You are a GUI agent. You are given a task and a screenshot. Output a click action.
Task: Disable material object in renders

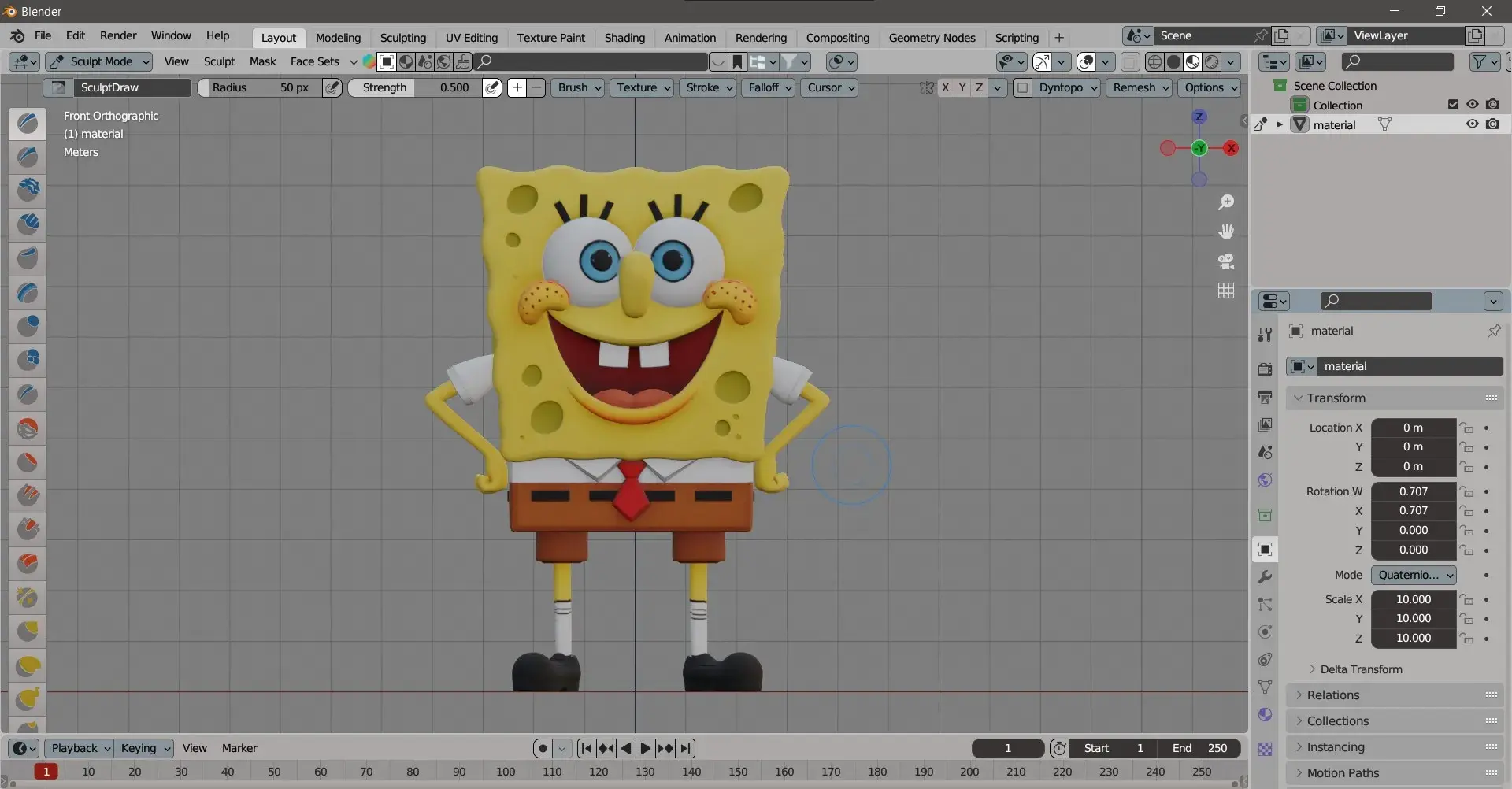click(x=1492, y=124)
